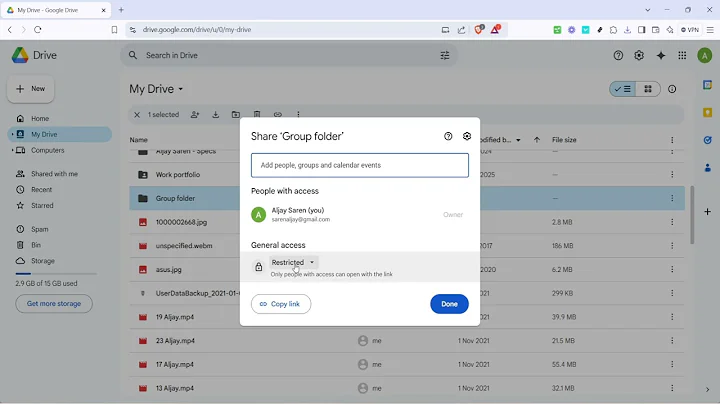Screen dimensions: 720x404
Task: Click the file list vertical scrollbar
Action: point(692,215)
